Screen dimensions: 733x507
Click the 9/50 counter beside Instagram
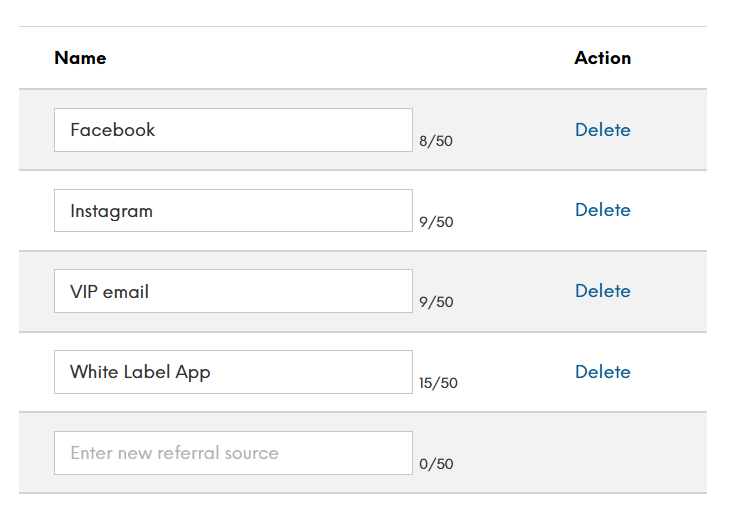pos(436,222)
